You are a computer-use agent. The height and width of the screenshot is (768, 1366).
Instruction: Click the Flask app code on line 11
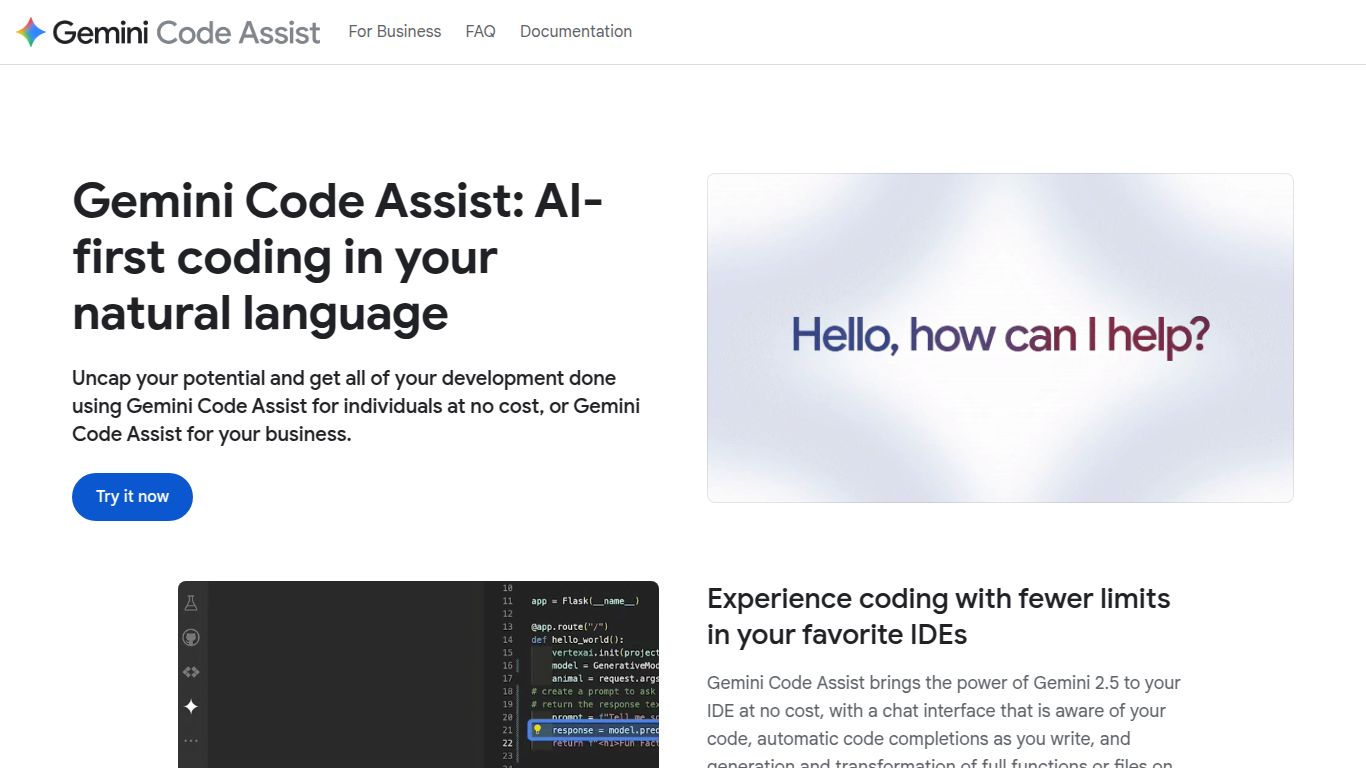click(x=585, y=600)
